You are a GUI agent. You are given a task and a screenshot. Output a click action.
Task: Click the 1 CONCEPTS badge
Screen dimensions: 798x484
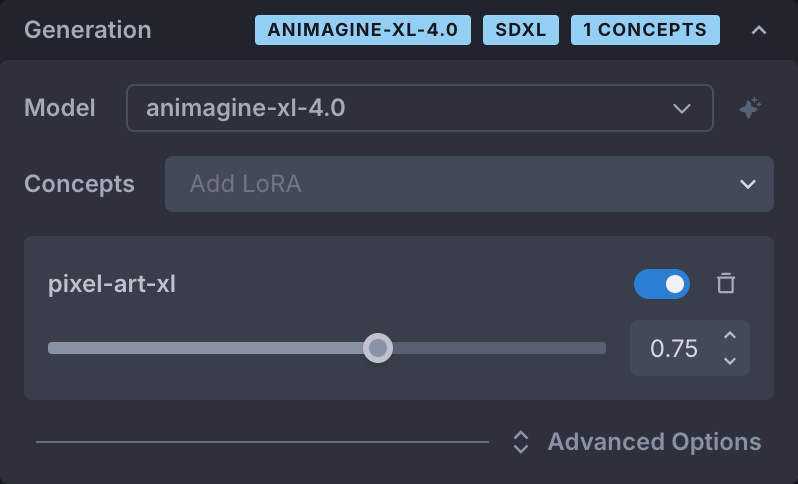[x=645, y=30]
